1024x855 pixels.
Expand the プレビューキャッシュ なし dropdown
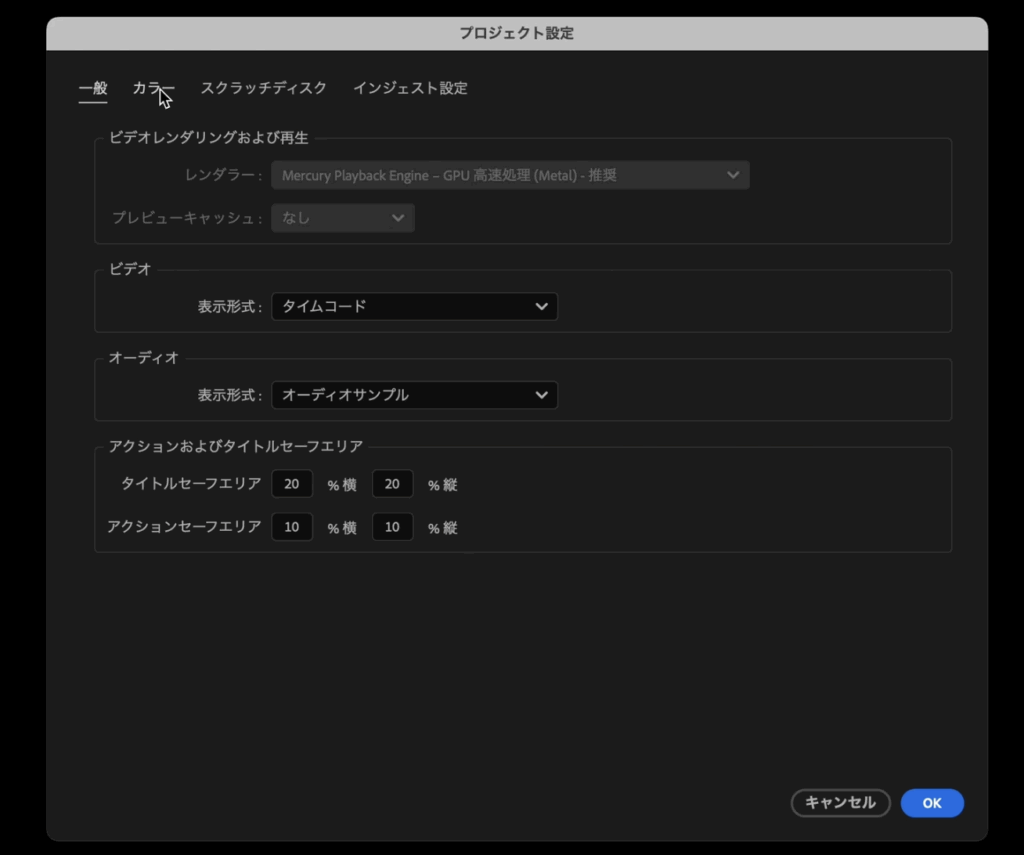[x=342, y=217]
